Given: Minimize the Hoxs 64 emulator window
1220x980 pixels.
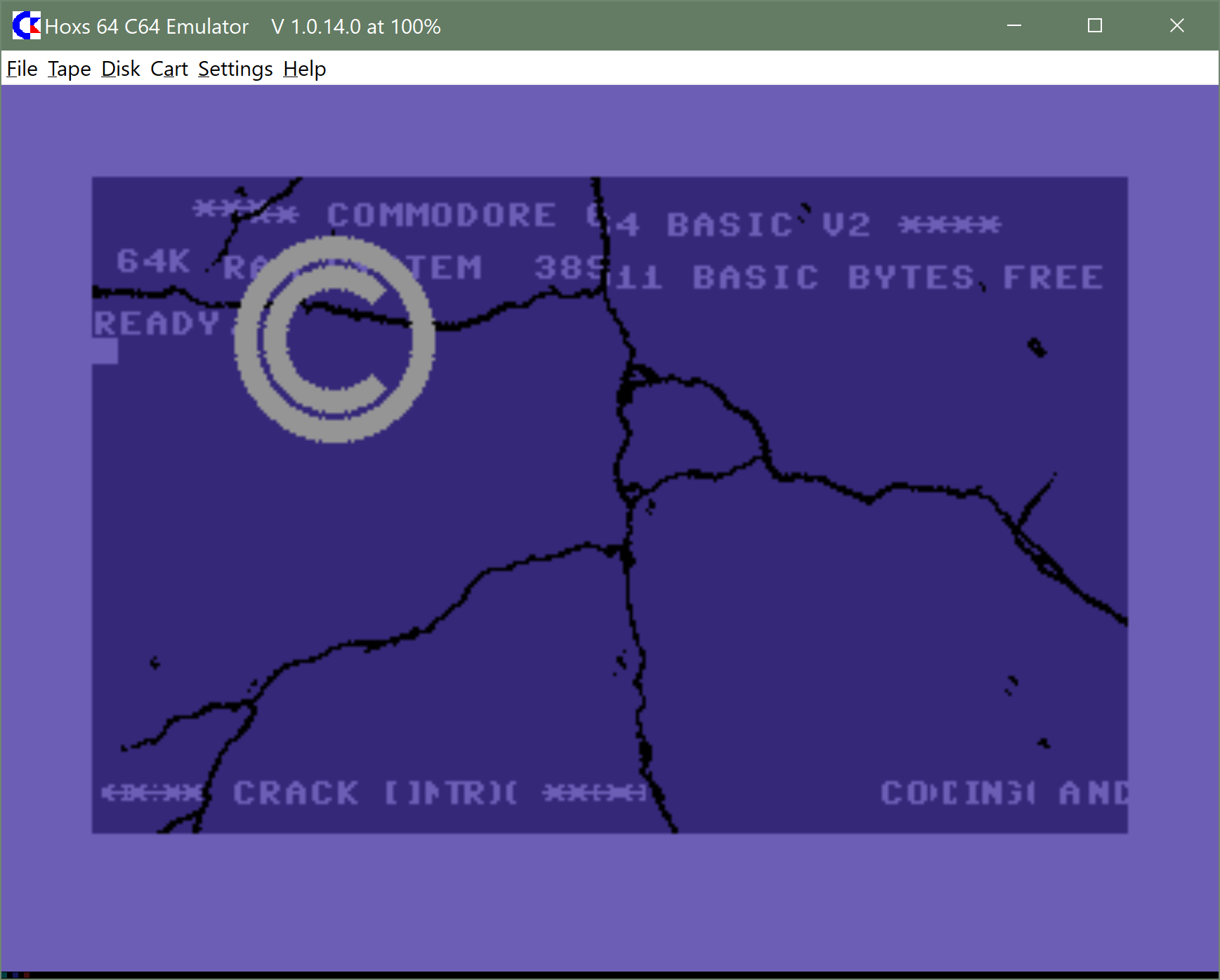Looking at the screenshot, I should tap(1014, 26).
